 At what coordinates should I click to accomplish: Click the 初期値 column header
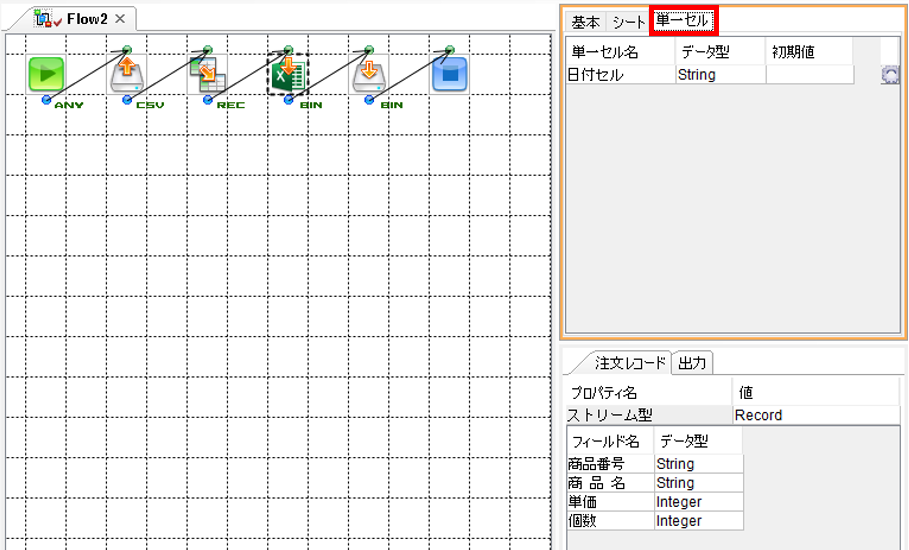click(x=809, y=52)
